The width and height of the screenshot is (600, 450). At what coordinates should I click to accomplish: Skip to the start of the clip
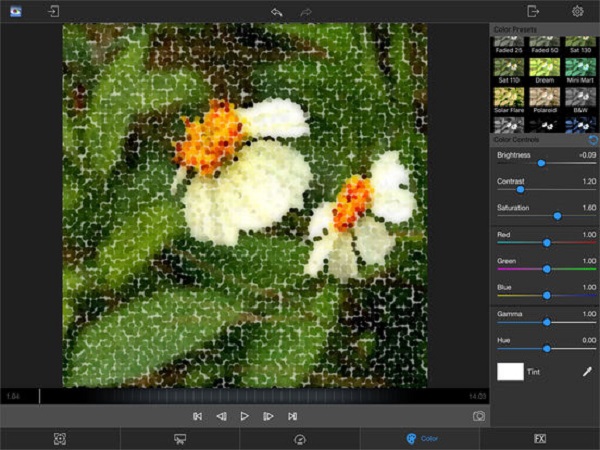pos(197,416)
